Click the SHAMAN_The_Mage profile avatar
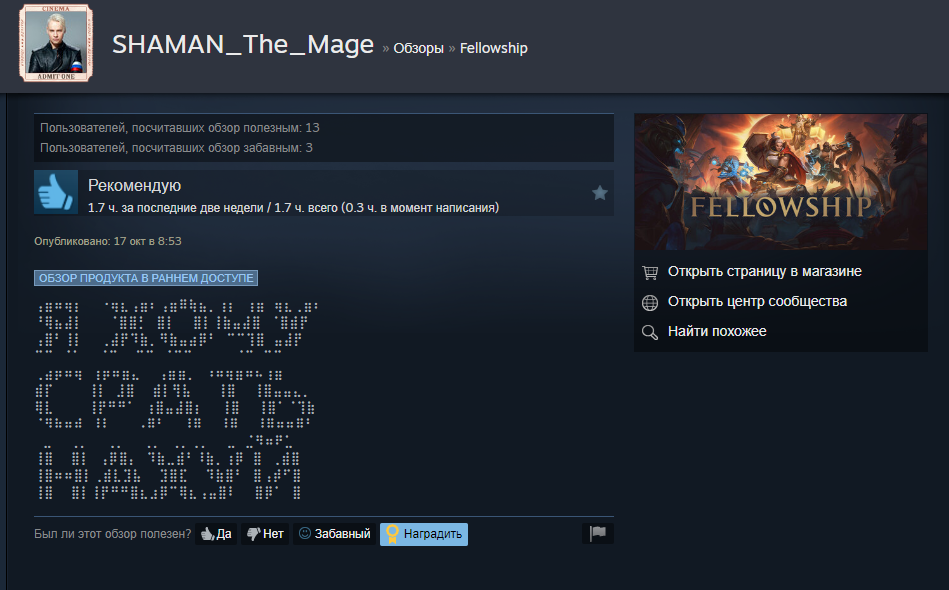This screenshot has width=949, height=590. pos(56,43)
